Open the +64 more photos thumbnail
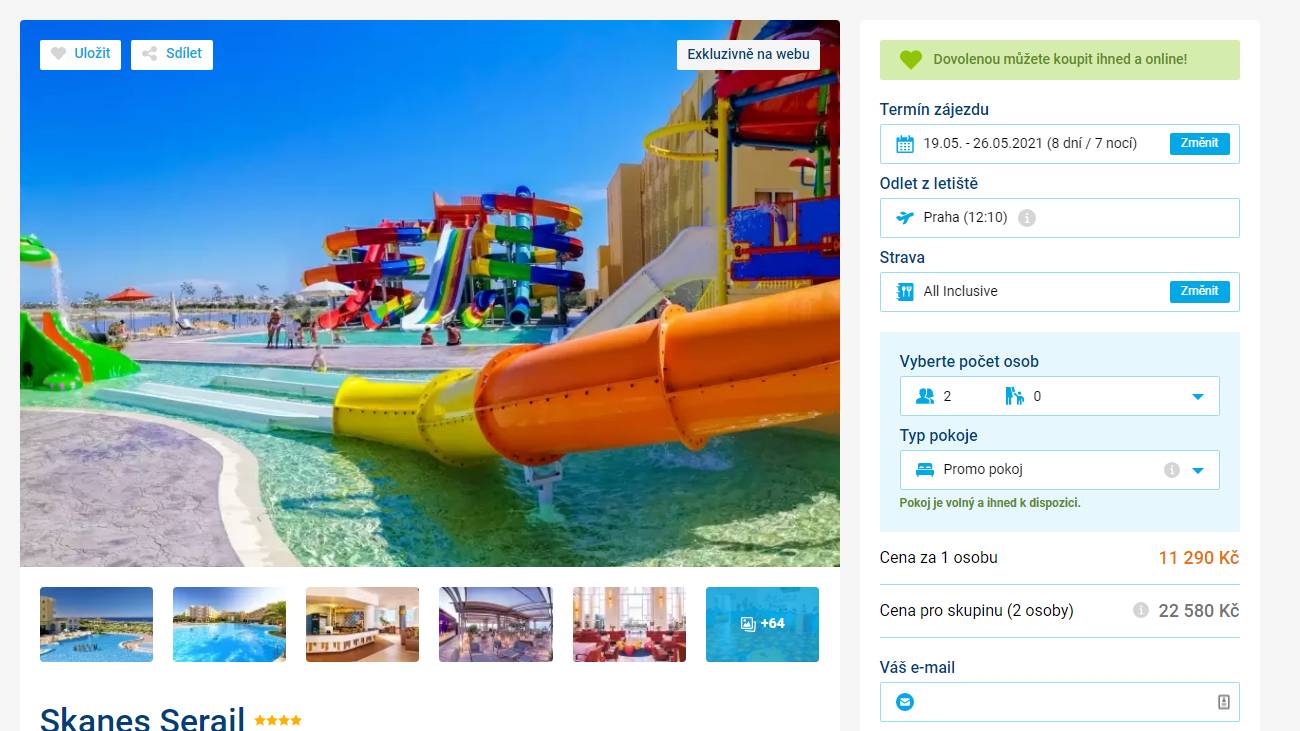This screenshot has width=1300, height=731. [x=762, y=624]
